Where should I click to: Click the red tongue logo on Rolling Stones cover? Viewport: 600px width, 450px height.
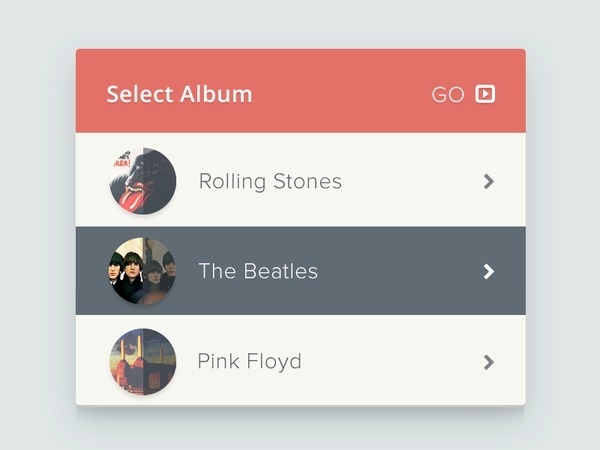131,197
